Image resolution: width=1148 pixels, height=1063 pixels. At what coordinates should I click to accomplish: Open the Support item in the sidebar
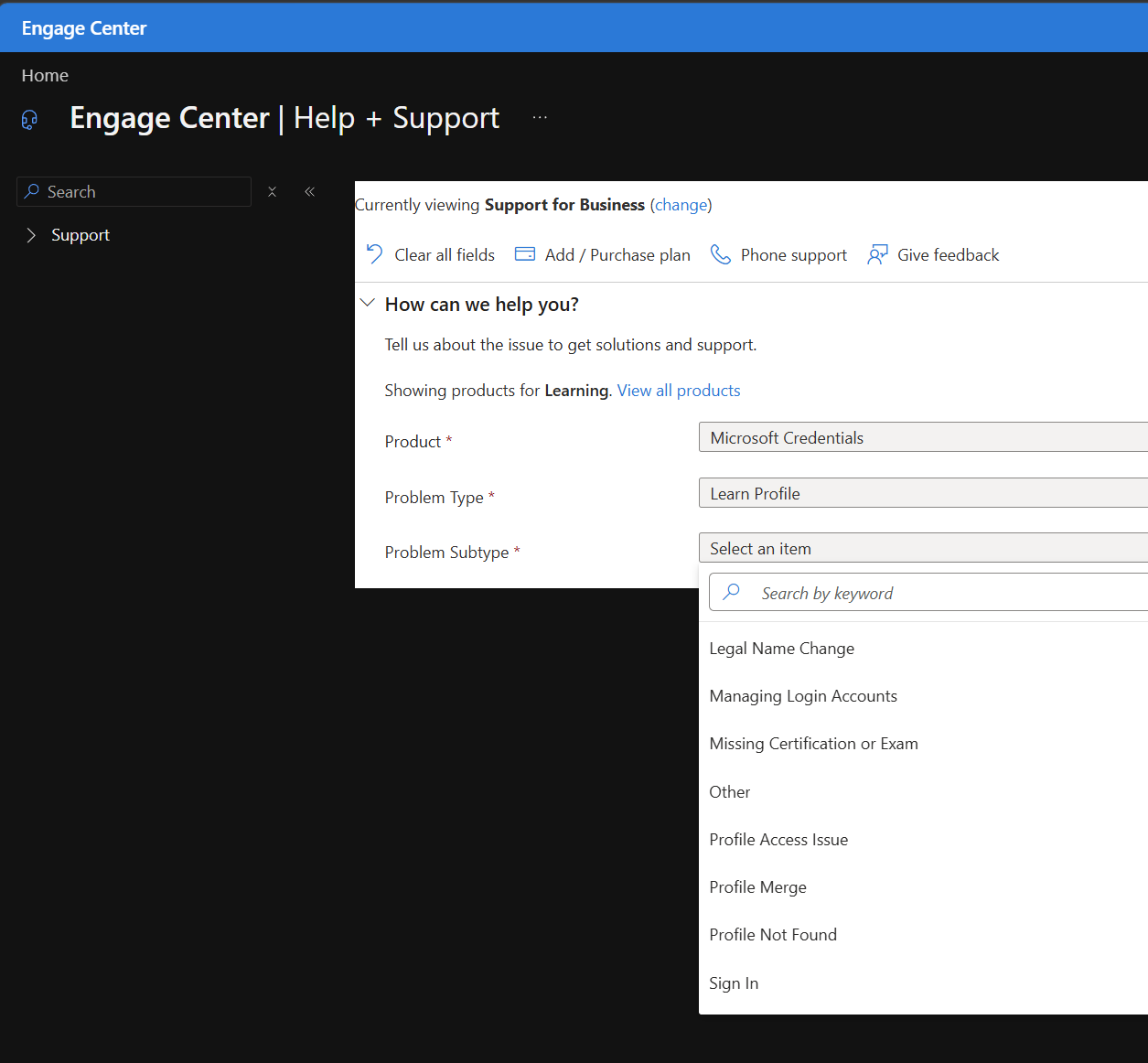[x=80, y=235]
